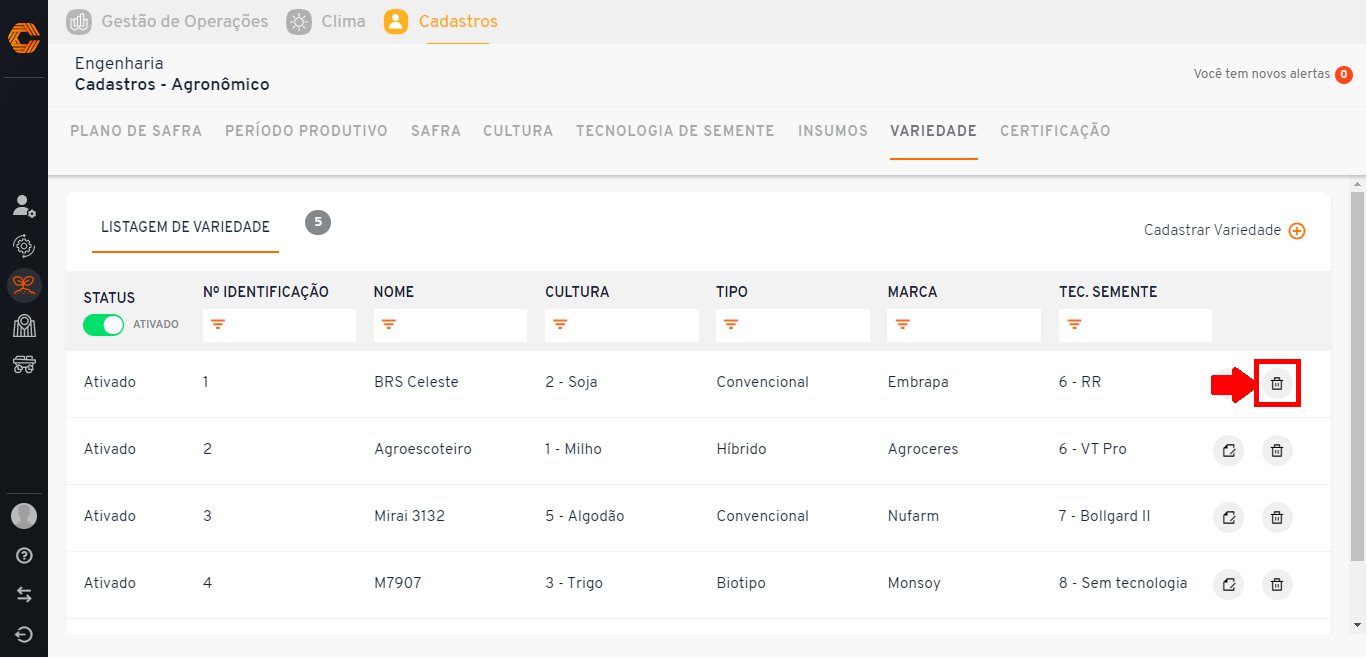Delete the Agroescoteiro variety row
Image resolution: width=1367 pixels, height=658 pixels.
point(1277,451)
